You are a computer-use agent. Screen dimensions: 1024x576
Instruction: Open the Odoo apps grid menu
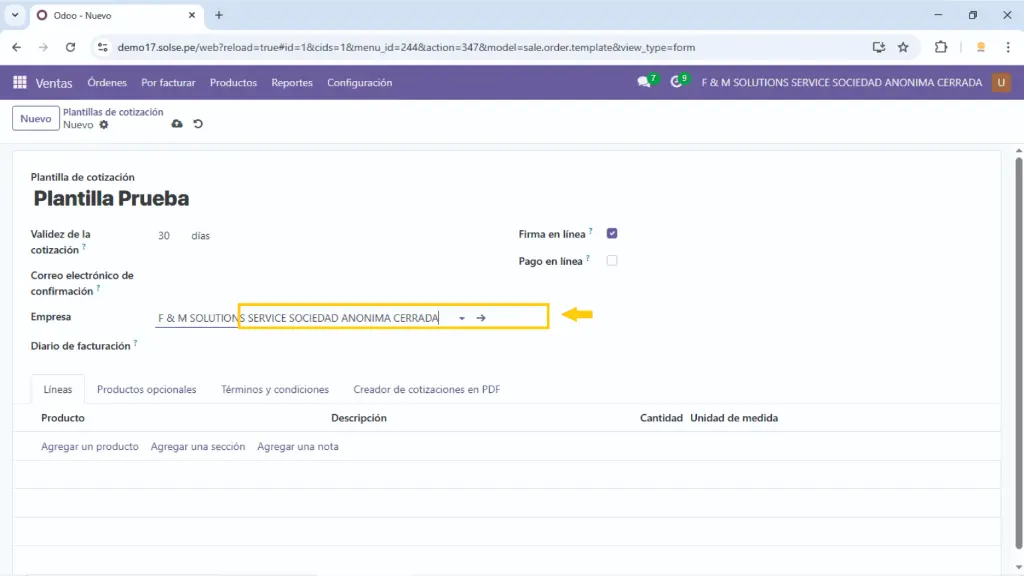point(20,83)
